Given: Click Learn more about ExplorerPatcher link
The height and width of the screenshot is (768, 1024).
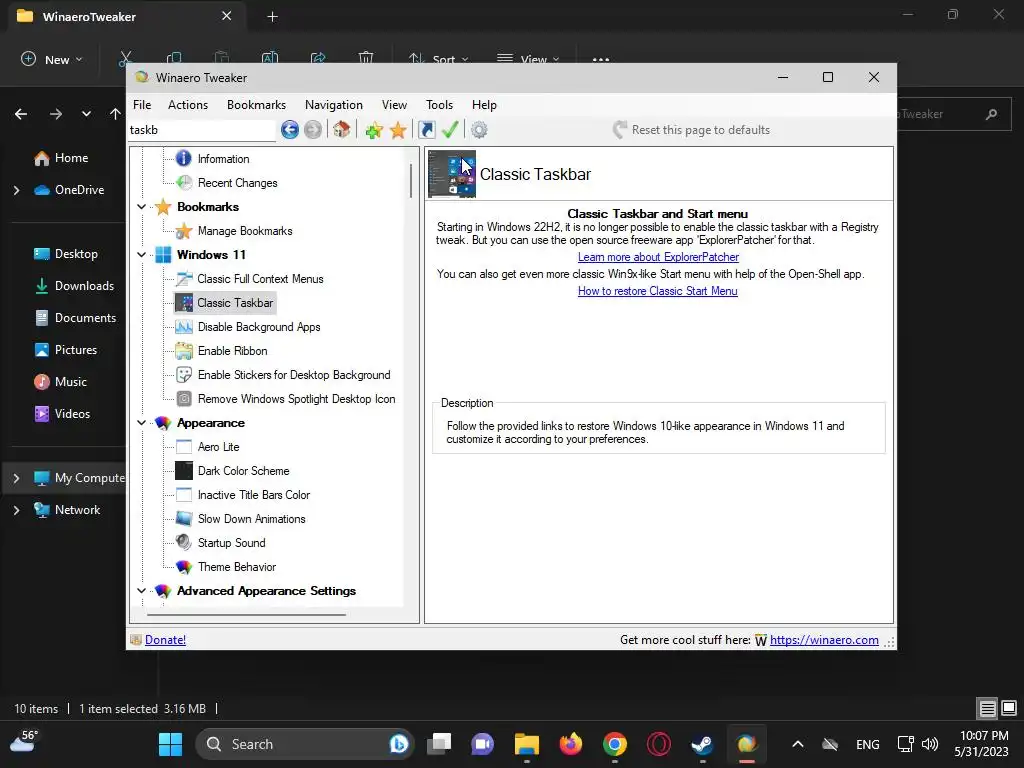Looking at the screenshot, I should [x=658, y=257].
